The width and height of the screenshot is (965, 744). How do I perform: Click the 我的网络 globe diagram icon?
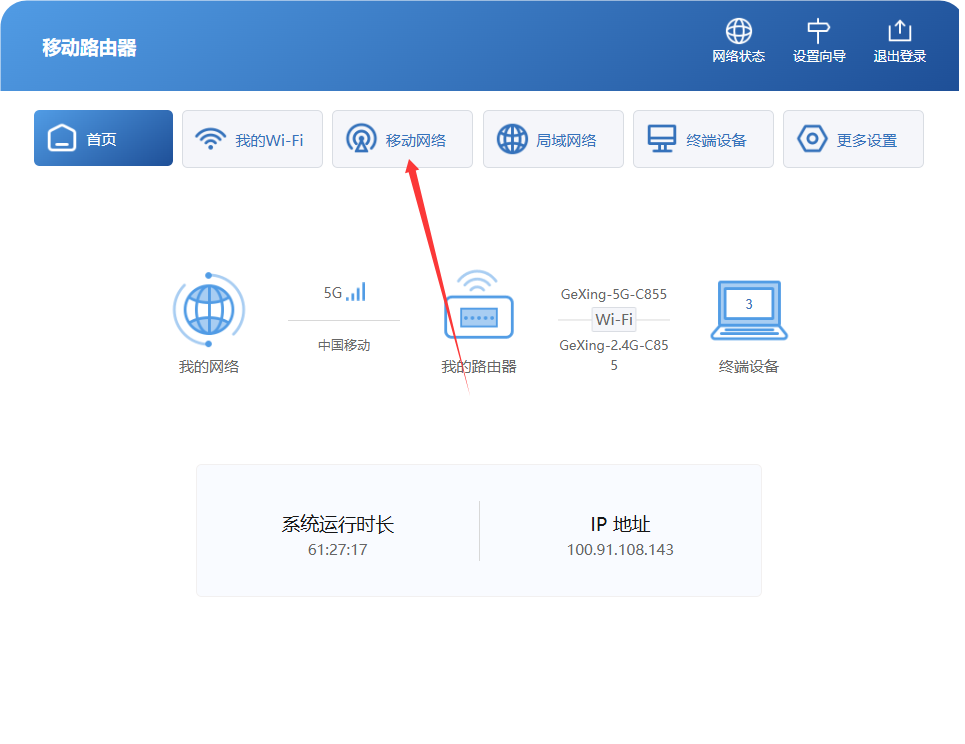coord(209,310)
